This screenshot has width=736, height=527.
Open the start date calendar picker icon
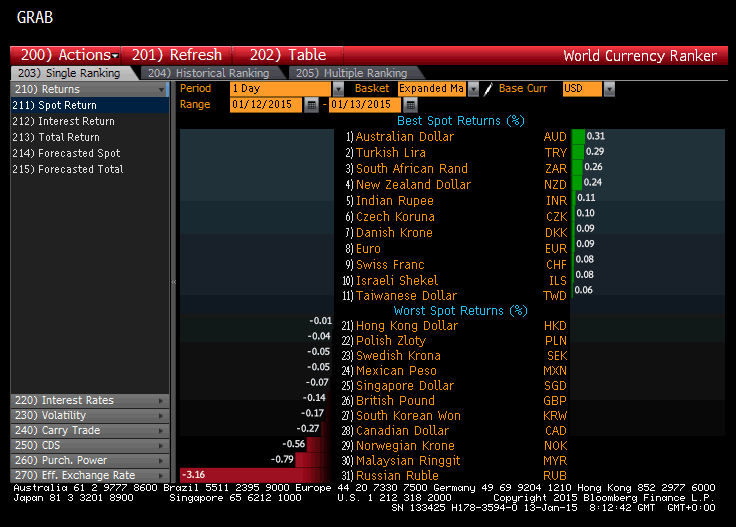pos(311,105)
